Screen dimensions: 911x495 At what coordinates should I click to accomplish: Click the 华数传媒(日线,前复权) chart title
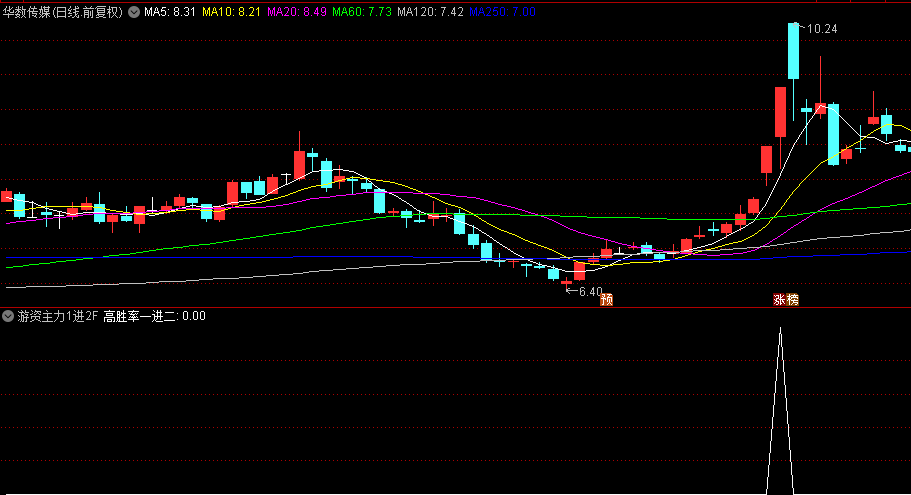pyautogui.click(x=63, y=12)
